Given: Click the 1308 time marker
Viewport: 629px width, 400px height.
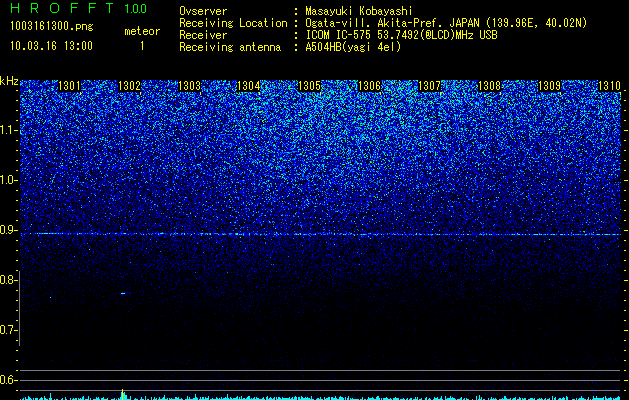Looking at the screenshot, I should tap(489, 86).
